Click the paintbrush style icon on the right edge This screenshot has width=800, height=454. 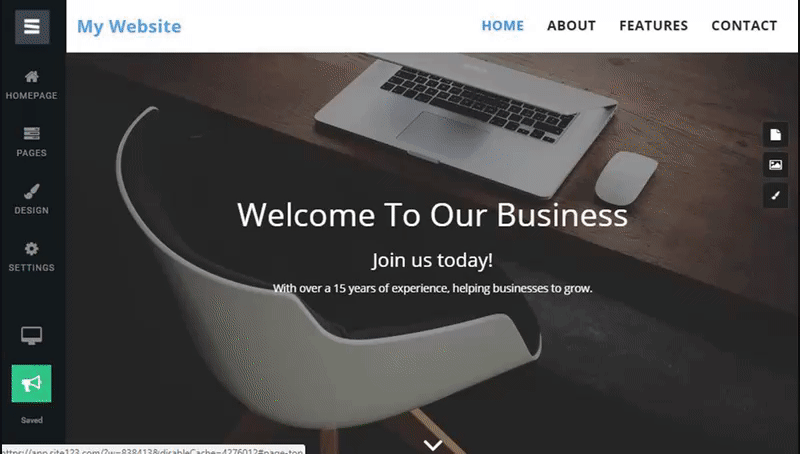776,195
